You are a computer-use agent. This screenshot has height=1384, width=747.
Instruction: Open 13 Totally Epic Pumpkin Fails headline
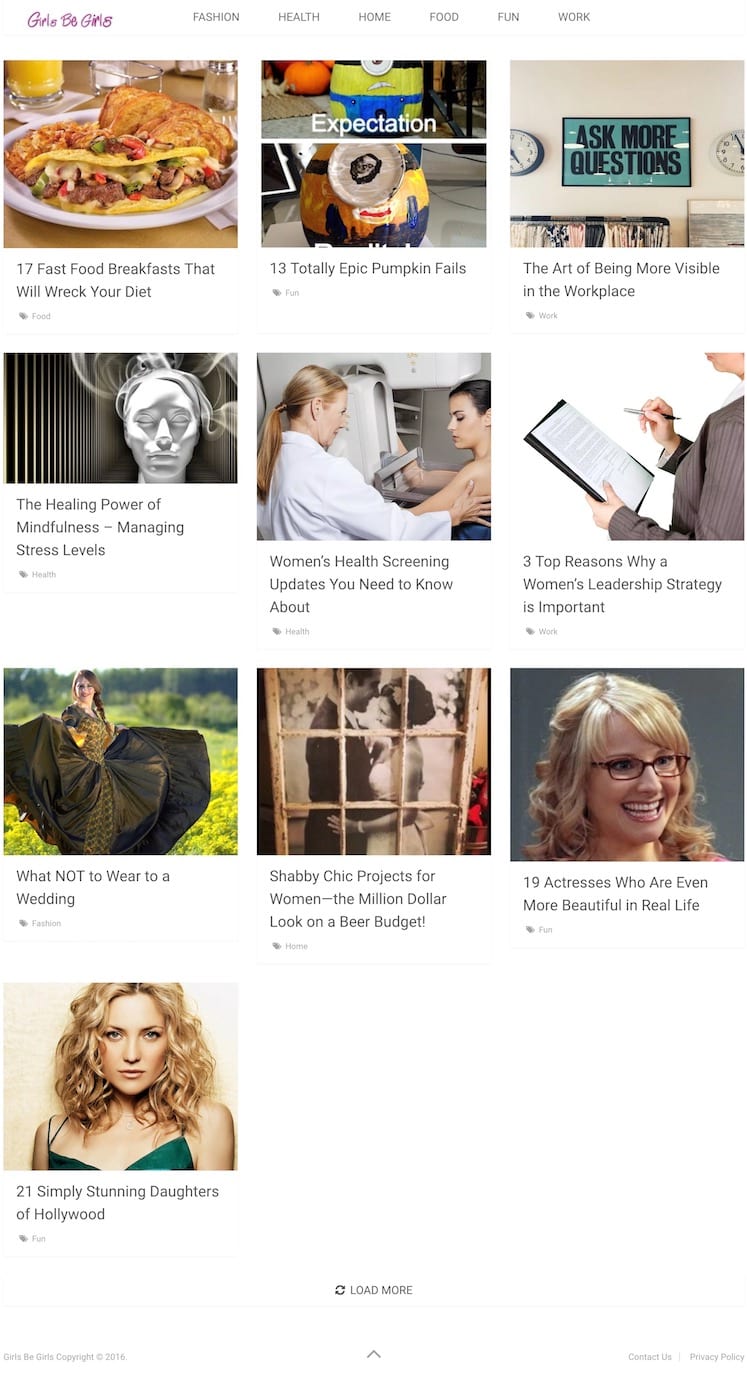368,268
